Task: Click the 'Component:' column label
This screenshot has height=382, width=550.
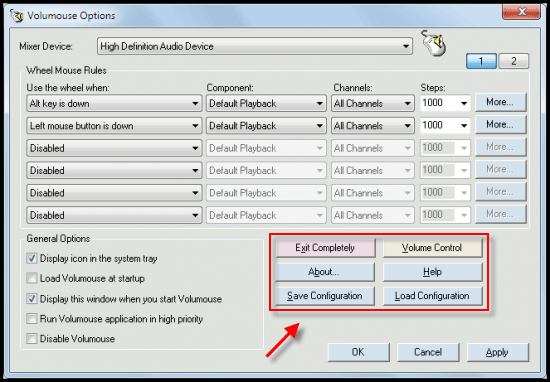Action: click(230, 88)
